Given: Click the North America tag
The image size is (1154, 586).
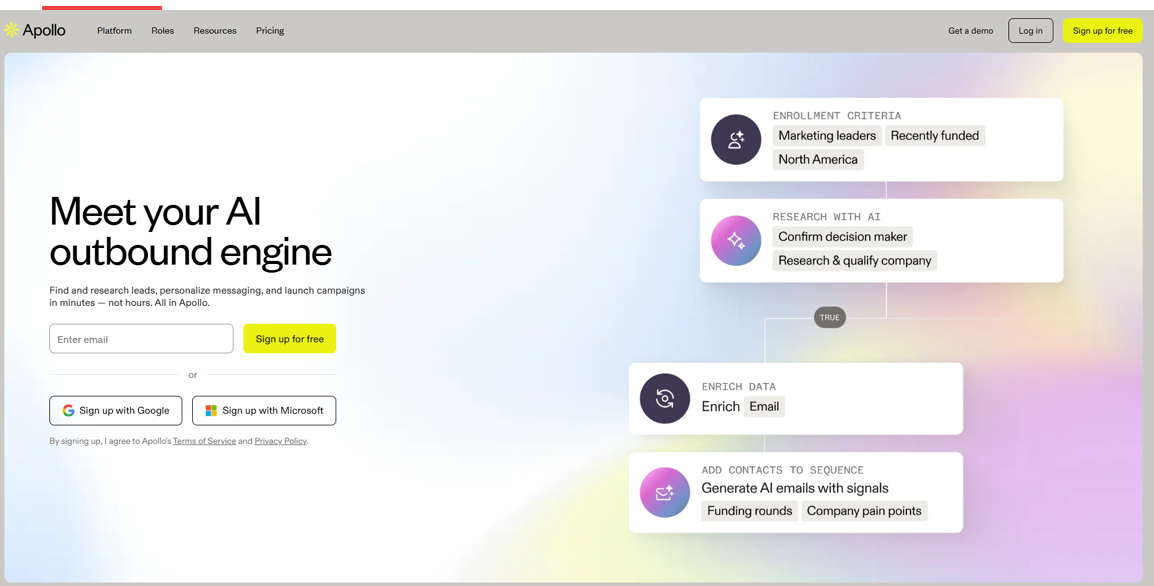Looking at the screenshot, I should 818,159.
